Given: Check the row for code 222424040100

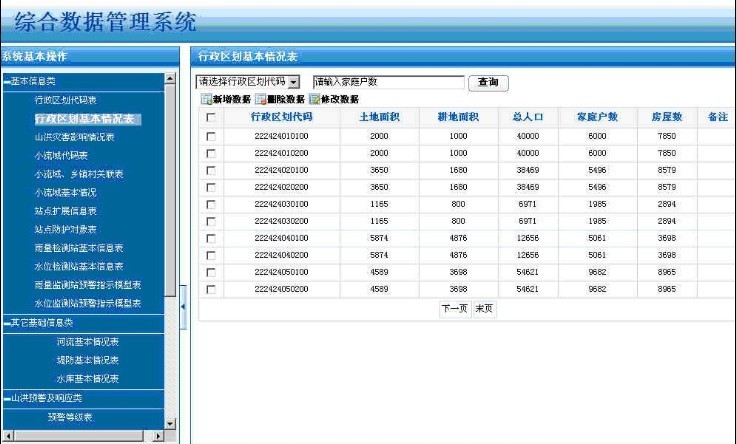Looking at the screenshot, I should coord(211,238).
